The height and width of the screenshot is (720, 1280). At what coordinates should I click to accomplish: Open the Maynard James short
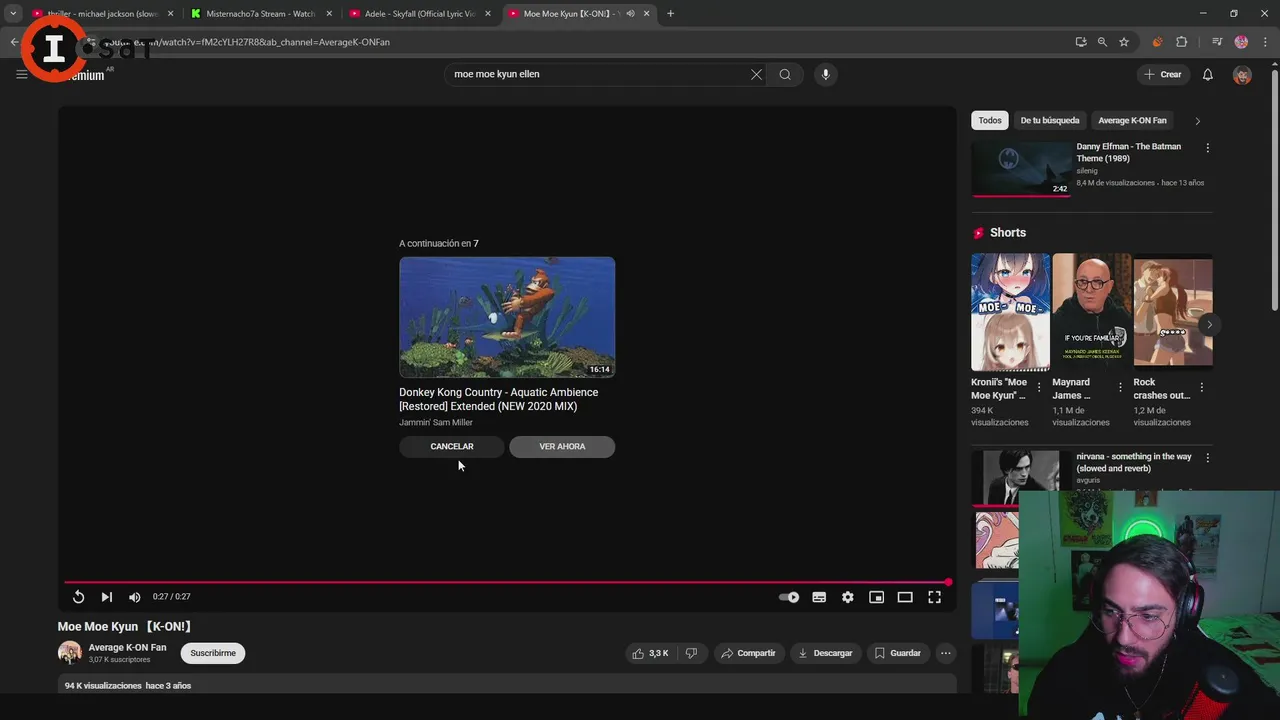(1091, 312)
